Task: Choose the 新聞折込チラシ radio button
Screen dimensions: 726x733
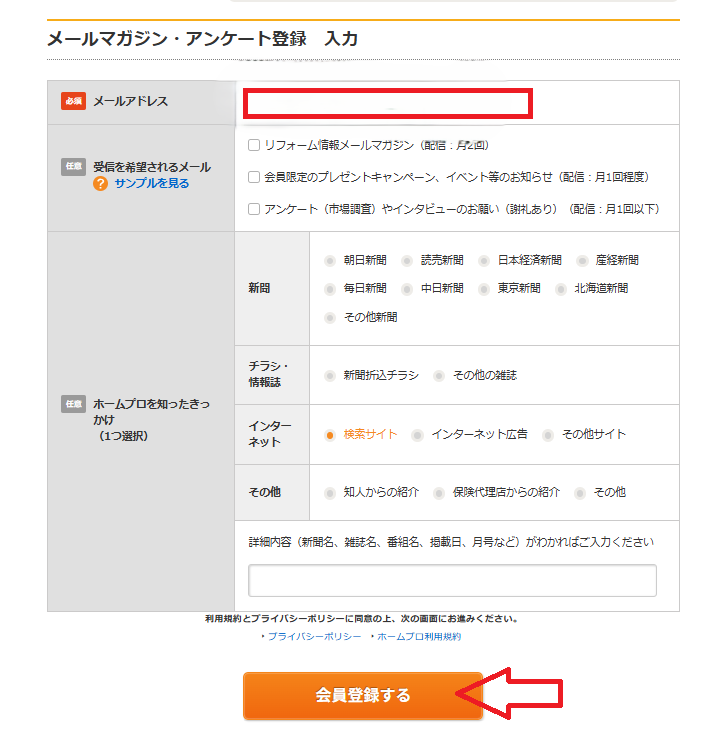Action: [330, 376]
